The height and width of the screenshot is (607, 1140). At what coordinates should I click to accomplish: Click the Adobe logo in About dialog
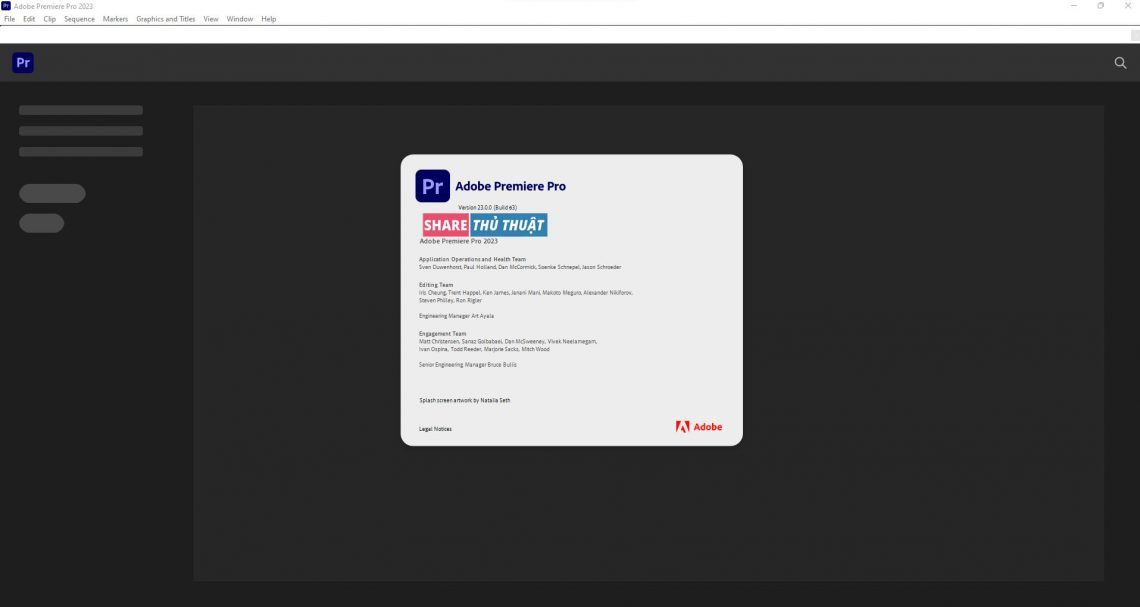pos(699,427)
